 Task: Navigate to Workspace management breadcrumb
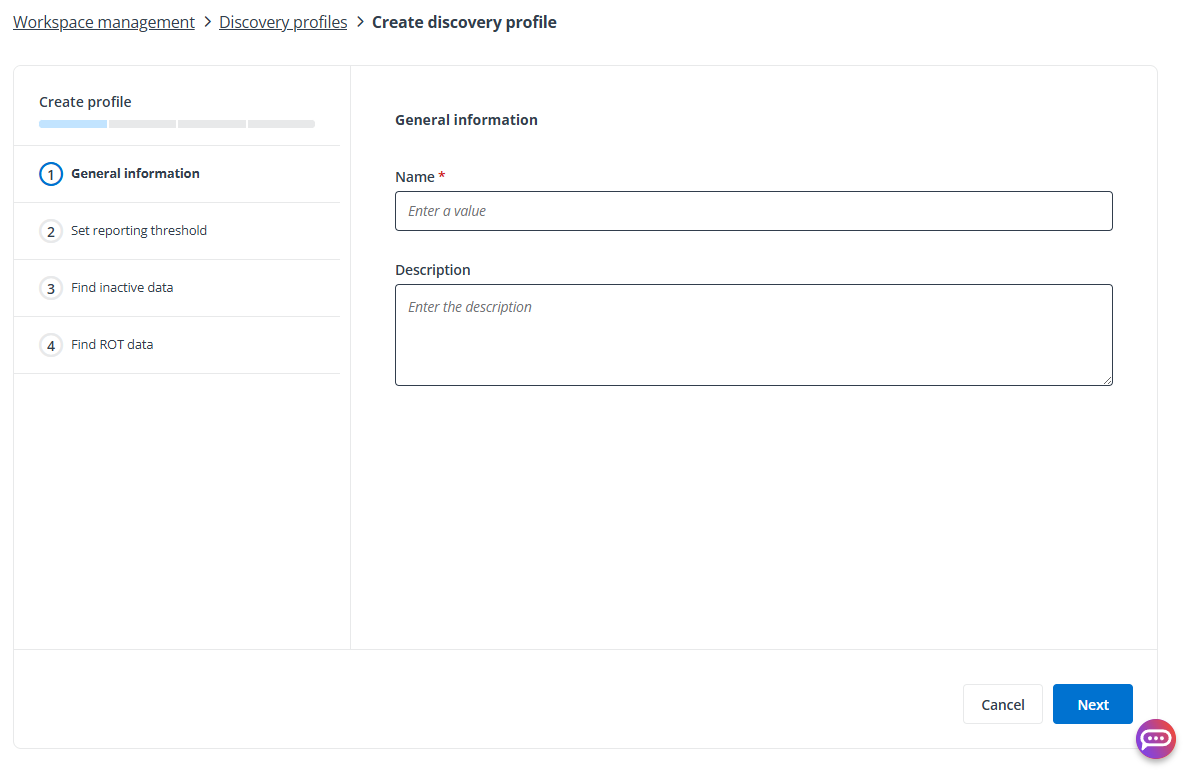(103, 21)
